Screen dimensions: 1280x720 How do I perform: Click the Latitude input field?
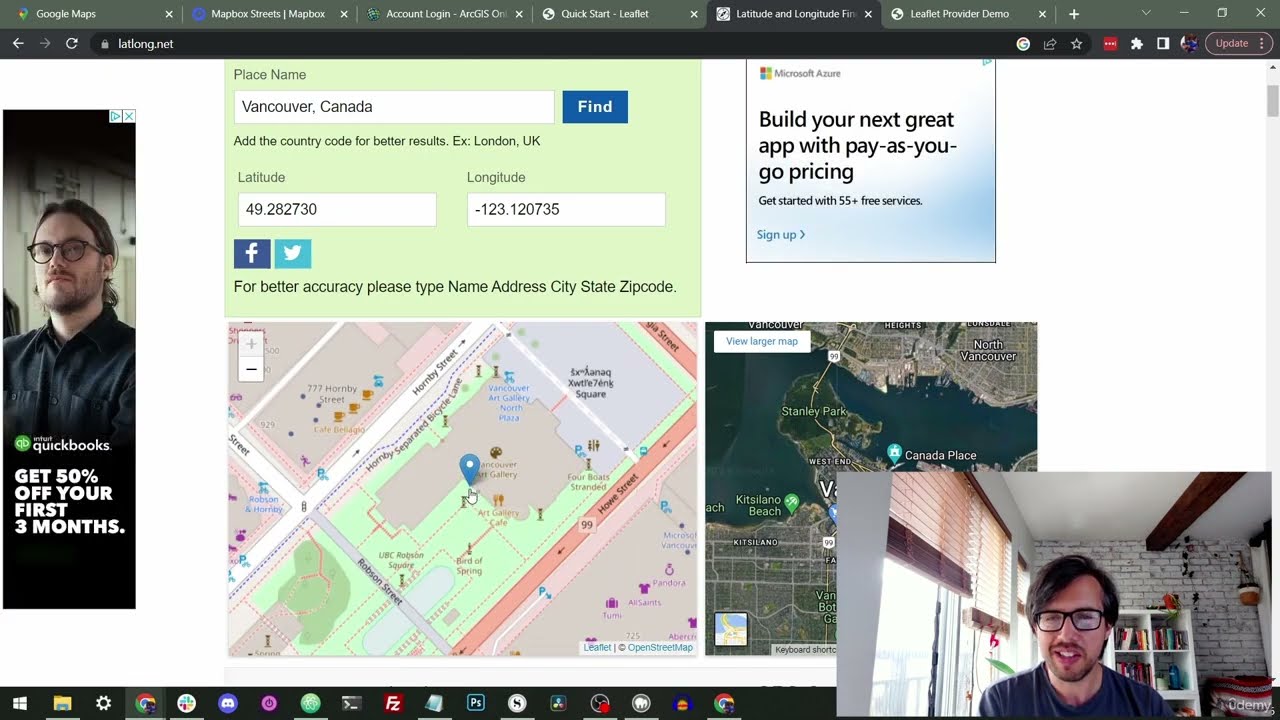coord(337,210)
